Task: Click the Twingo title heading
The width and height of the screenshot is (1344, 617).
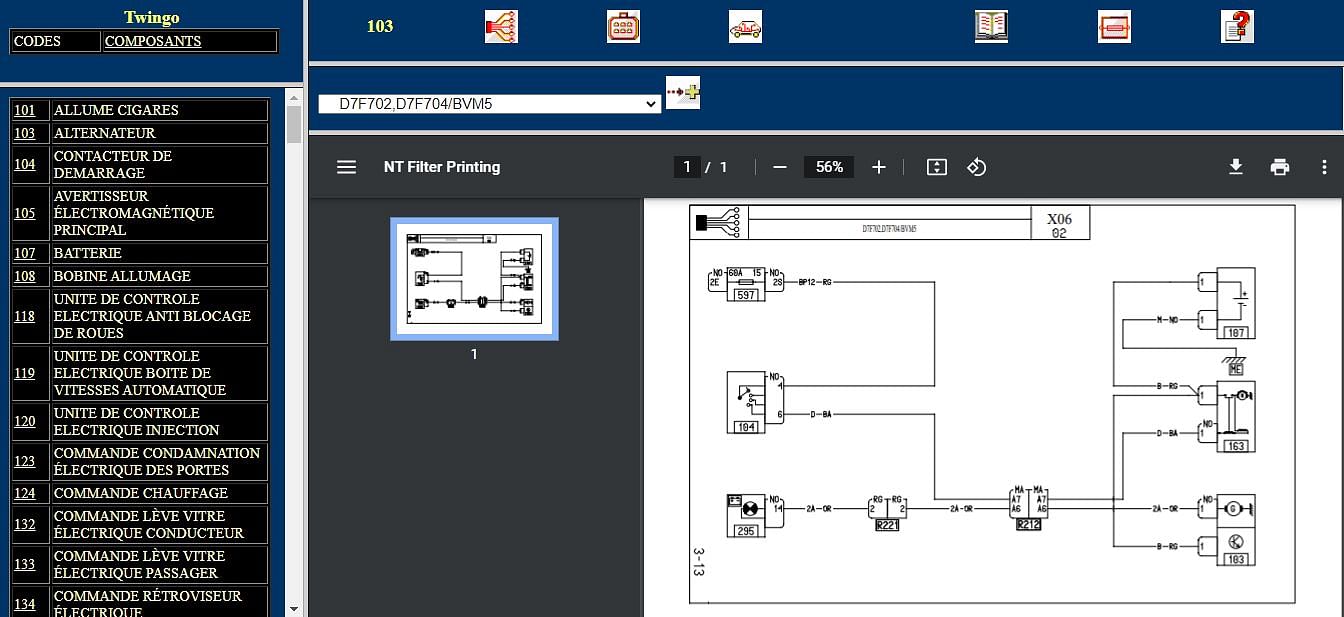Action: click(152, 17)
